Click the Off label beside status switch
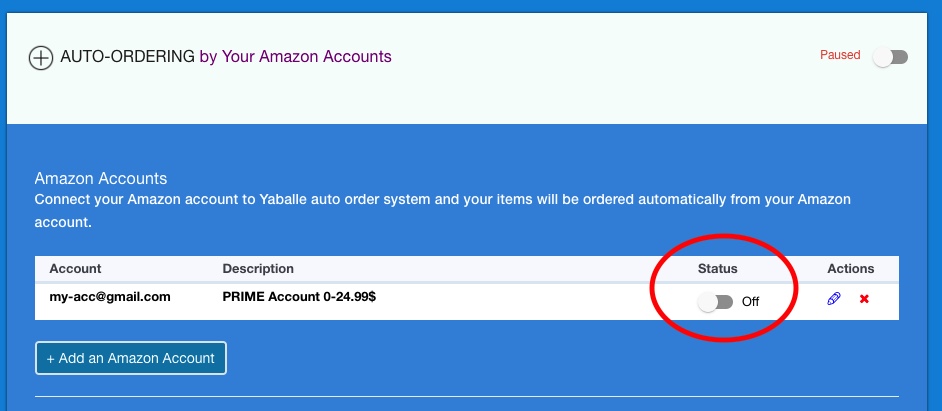The image size is (942, 411). click(x=750, y=302)
